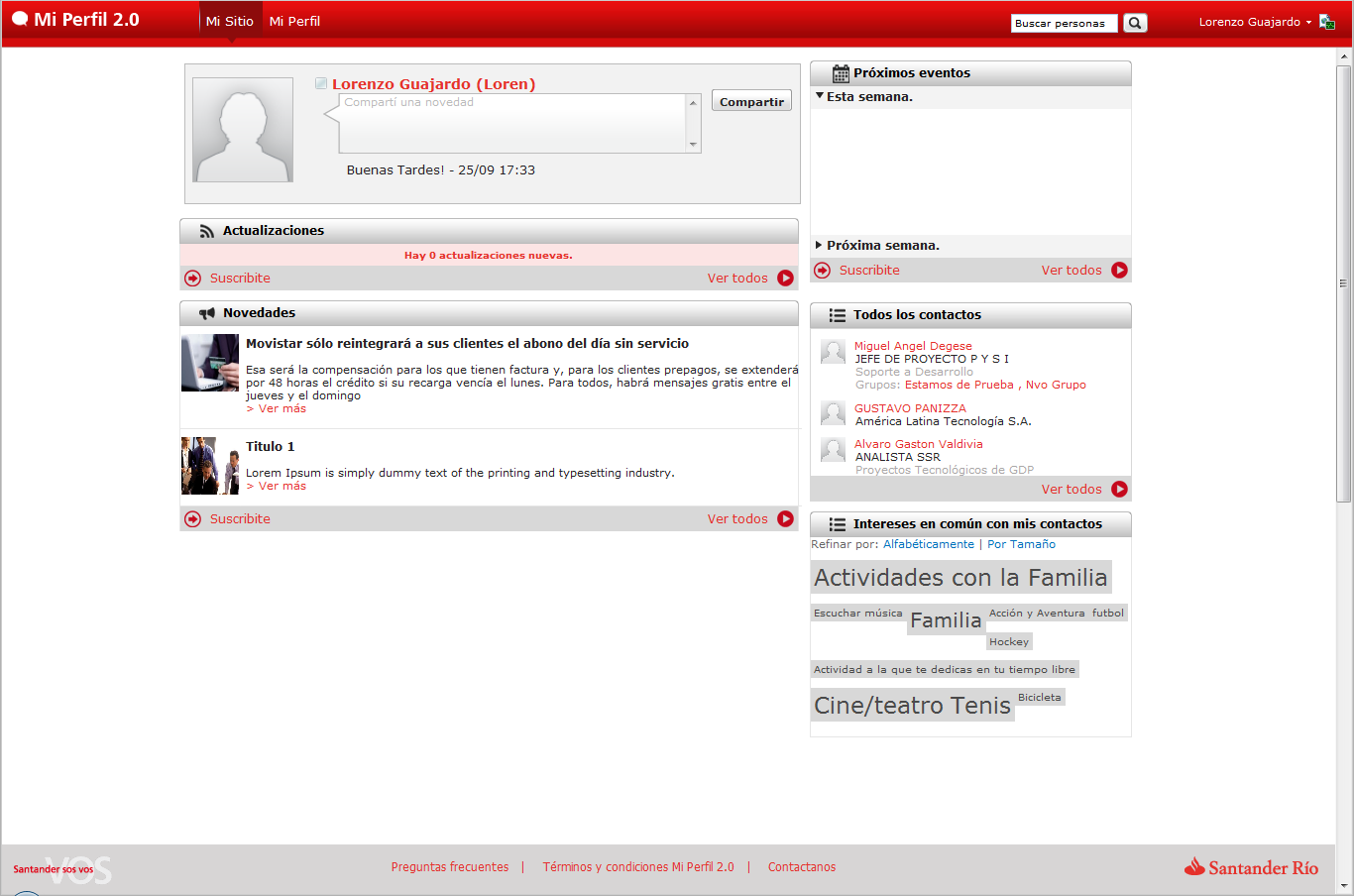Switch to the Mi Perfil tab
Image resolution: width=1354 pixels, height=896 pixels.
tap(294, 21)
